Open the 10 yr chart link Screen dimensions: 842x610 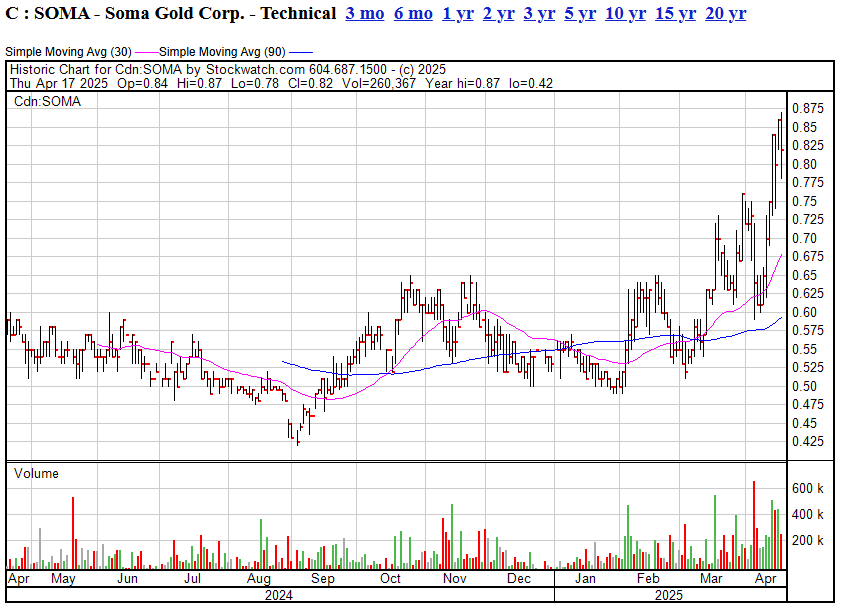pos(625,13)
